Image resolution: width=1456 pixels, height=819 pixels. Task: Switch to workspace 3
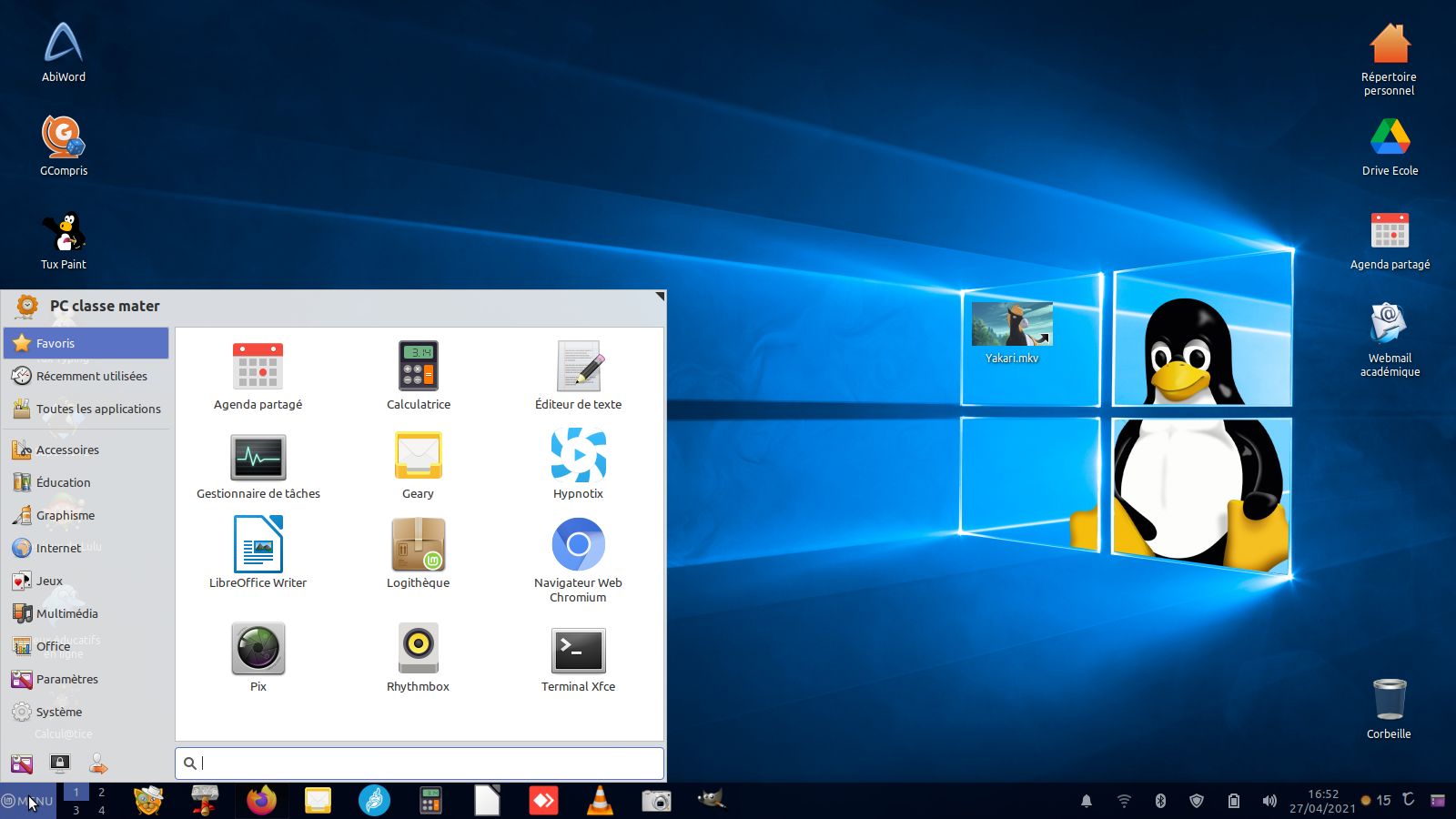(x=76, y=810)
